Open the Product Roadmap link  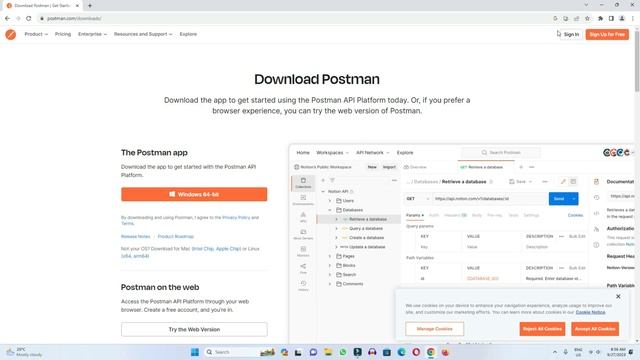(x=176, y=237)
